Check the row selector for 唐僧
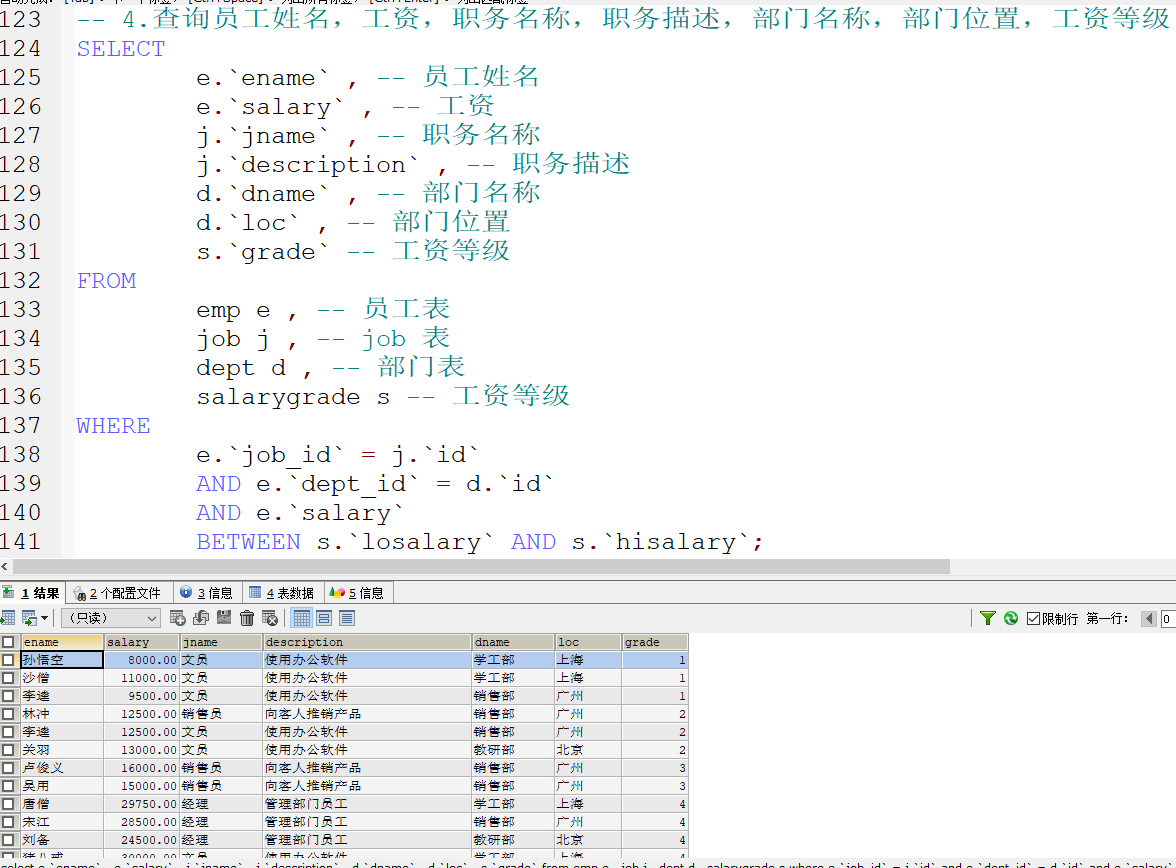 pos(7,803)
